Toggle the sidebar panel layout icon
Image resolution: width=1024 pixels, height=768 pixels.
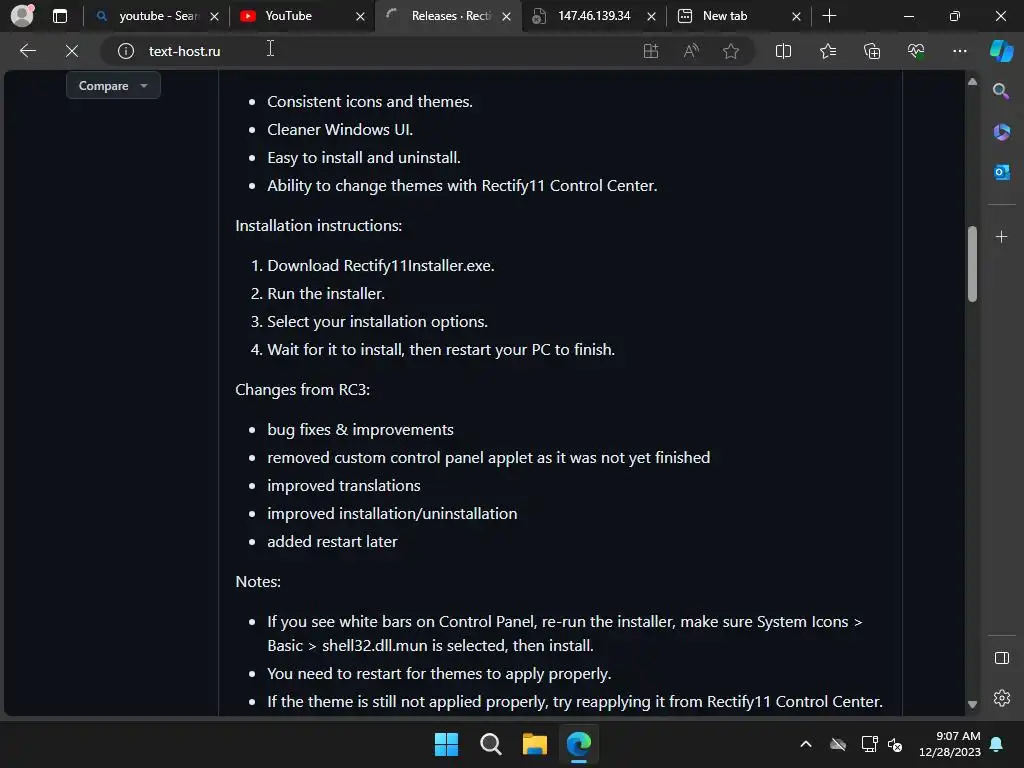1001,658
